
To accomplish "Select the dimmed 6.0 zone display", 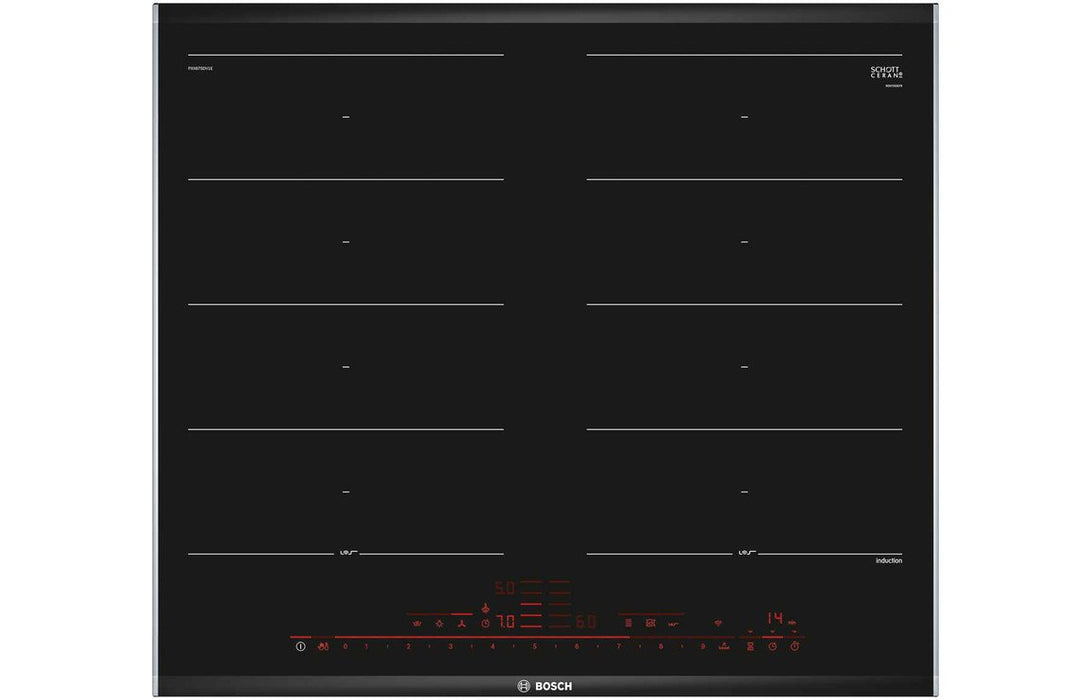I will point(585,622).
